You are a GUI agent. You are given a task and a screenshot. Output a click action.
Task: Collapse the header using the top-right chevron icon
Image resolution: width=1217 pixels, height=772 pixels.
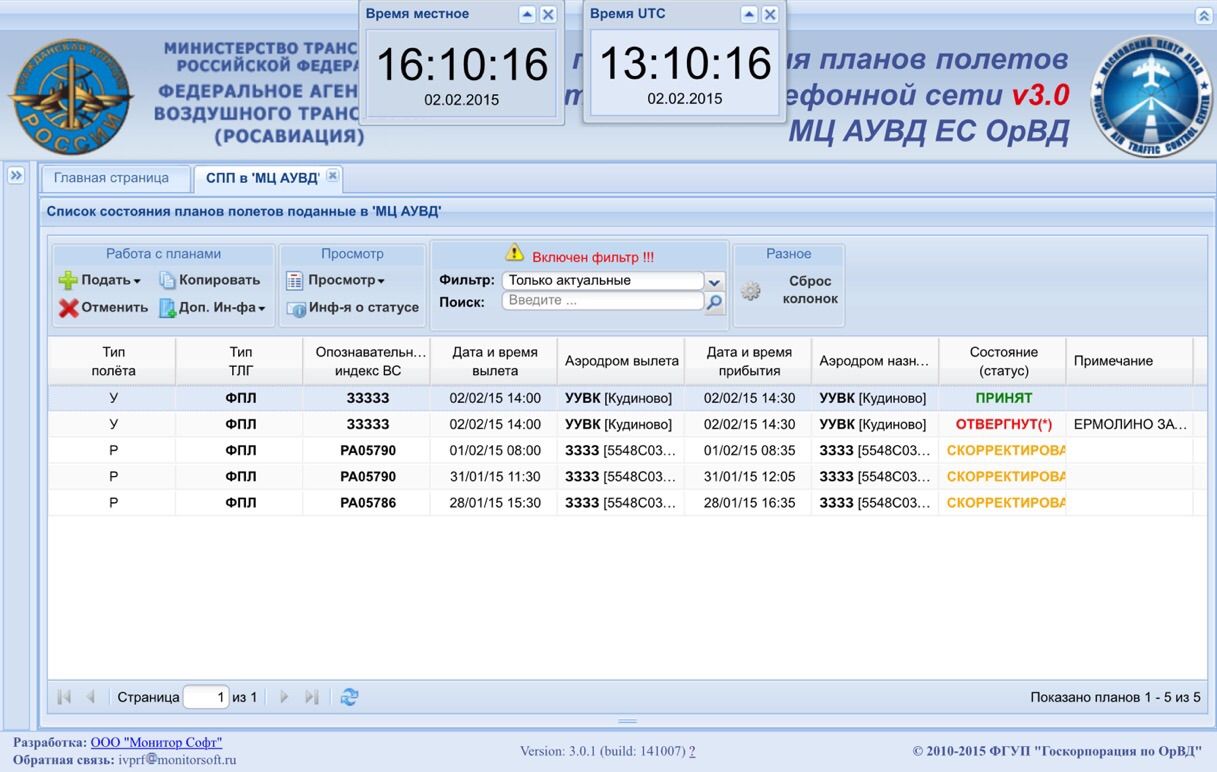[x=1203, y=15]
